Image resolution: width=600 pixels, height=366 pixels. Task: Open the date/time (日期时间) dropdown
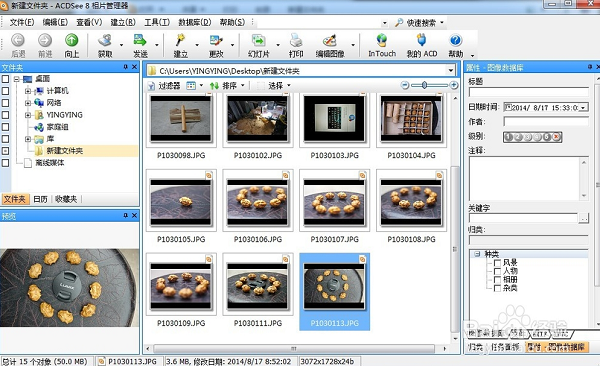click(x=584, y=108)
